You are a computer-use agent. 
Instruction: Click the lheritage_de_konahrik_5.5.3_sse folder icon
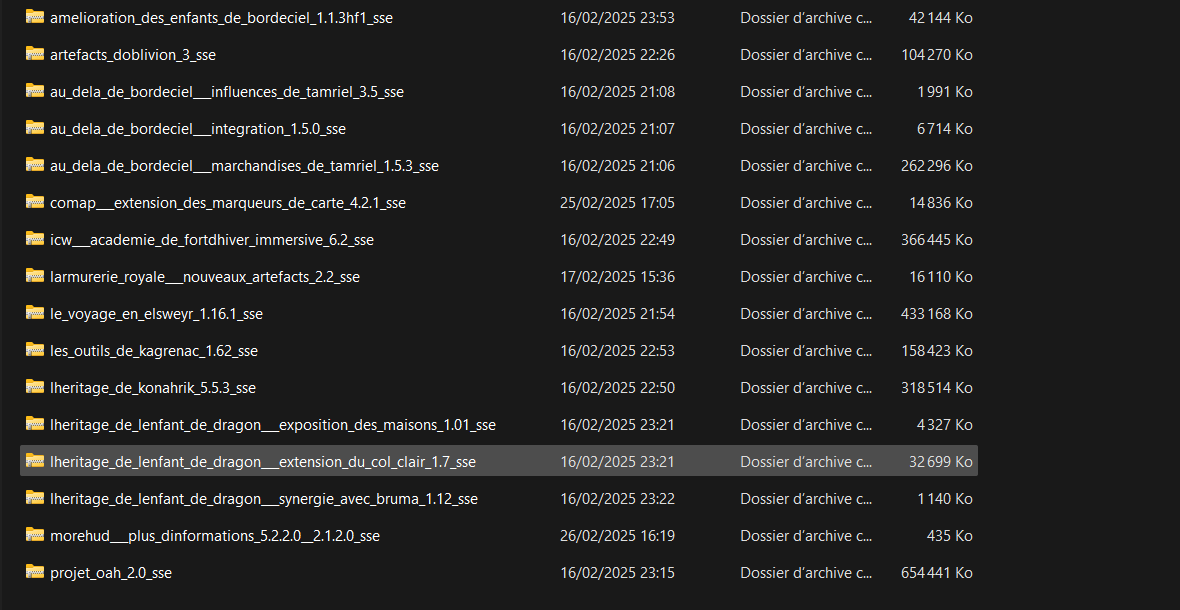(x=35, y=387)
